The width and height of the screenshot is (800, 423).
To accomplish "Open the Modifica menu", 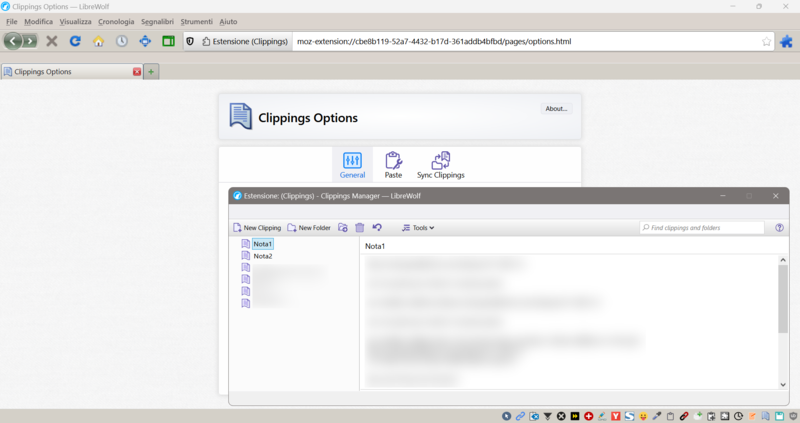I will [38, 21].
